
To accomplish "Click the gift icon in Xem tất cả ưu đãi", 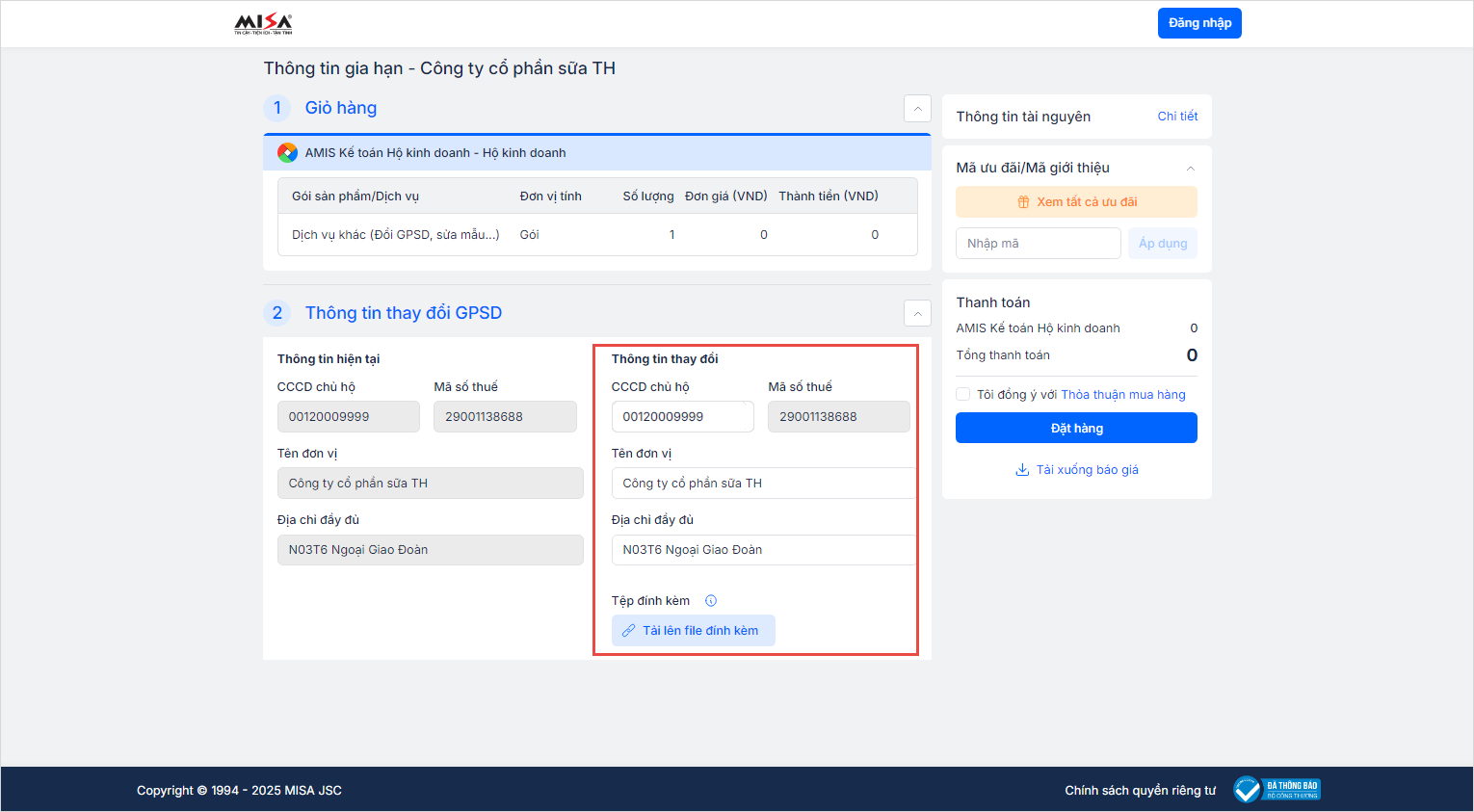I will (1023, 202).
